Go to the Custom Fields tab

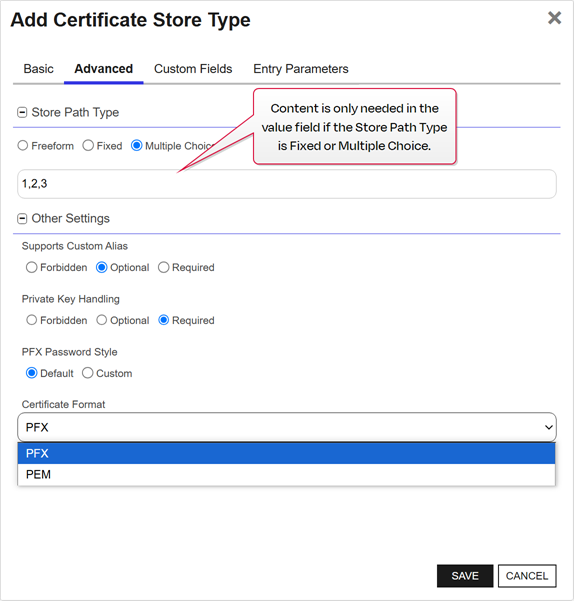[193, 69]
